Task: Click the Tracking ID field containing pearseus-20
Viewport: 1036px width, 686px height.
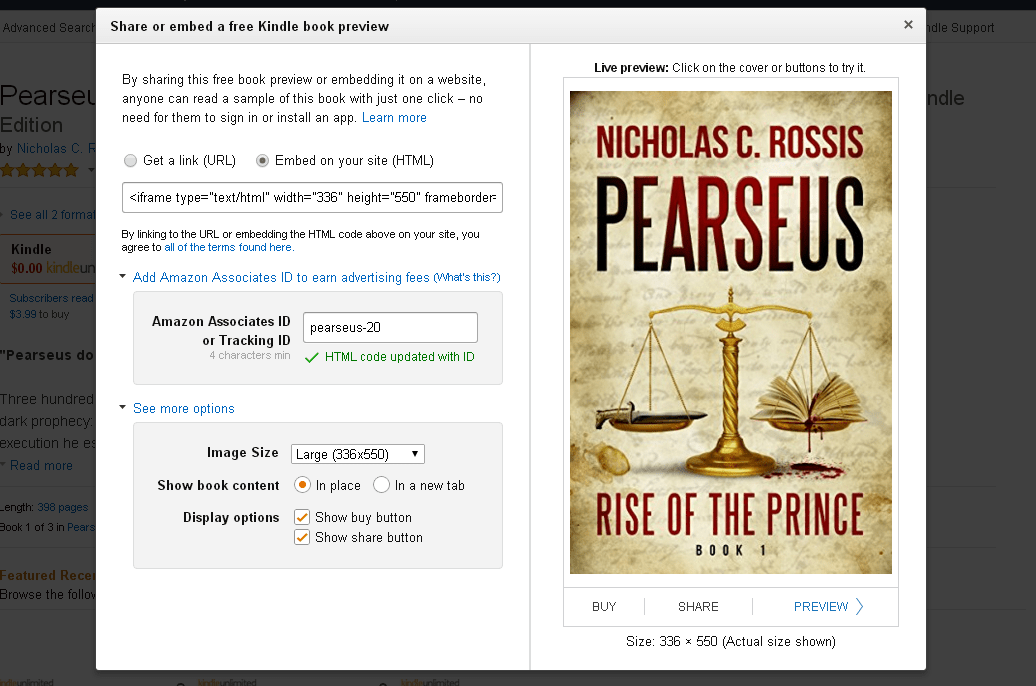Action: pyautogui.click(x=390, y=327)
